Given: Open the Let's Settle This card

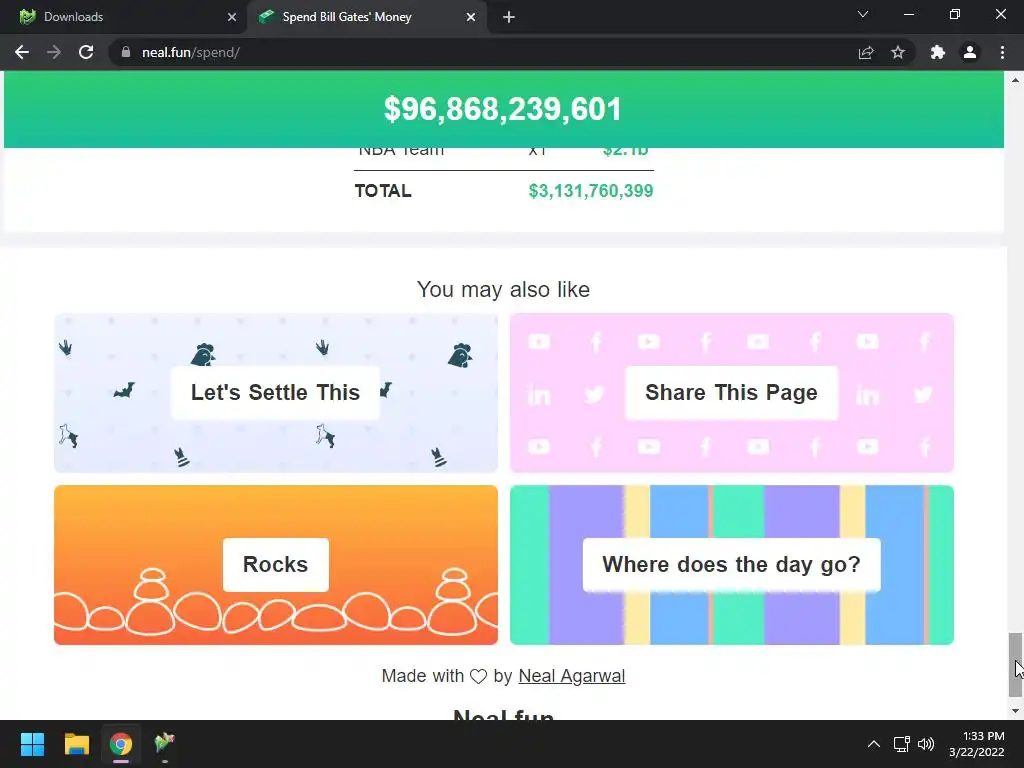Looking at the screenshot, I should (x=276, y=392).
